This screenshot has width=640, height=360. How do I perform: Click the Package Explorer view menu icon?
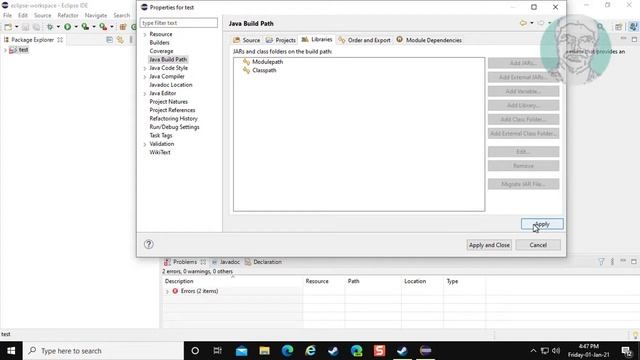coord(131,40)
